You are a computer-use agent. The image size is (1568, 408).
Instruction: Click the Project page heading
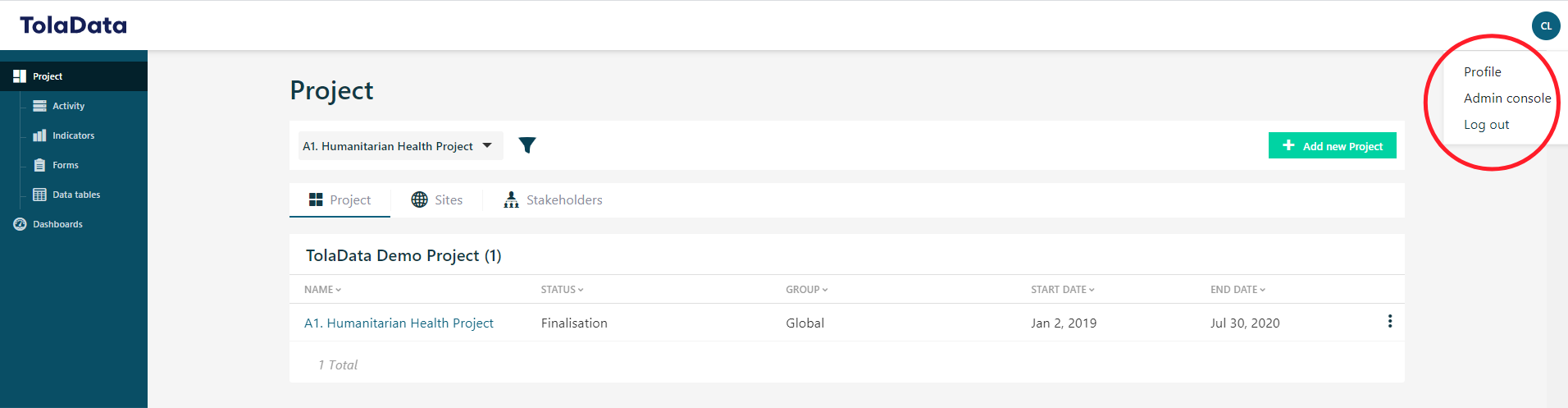pos(331,90)
